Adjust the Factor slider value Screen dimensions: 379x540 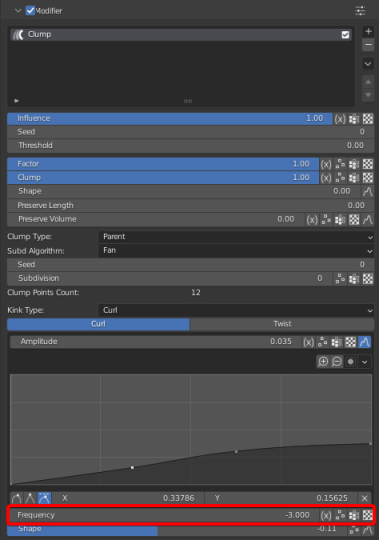163,164
